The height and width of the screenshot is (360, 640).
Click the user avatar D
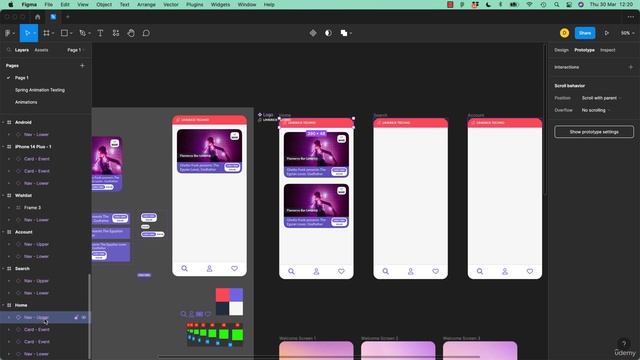(x=564, y=33)
